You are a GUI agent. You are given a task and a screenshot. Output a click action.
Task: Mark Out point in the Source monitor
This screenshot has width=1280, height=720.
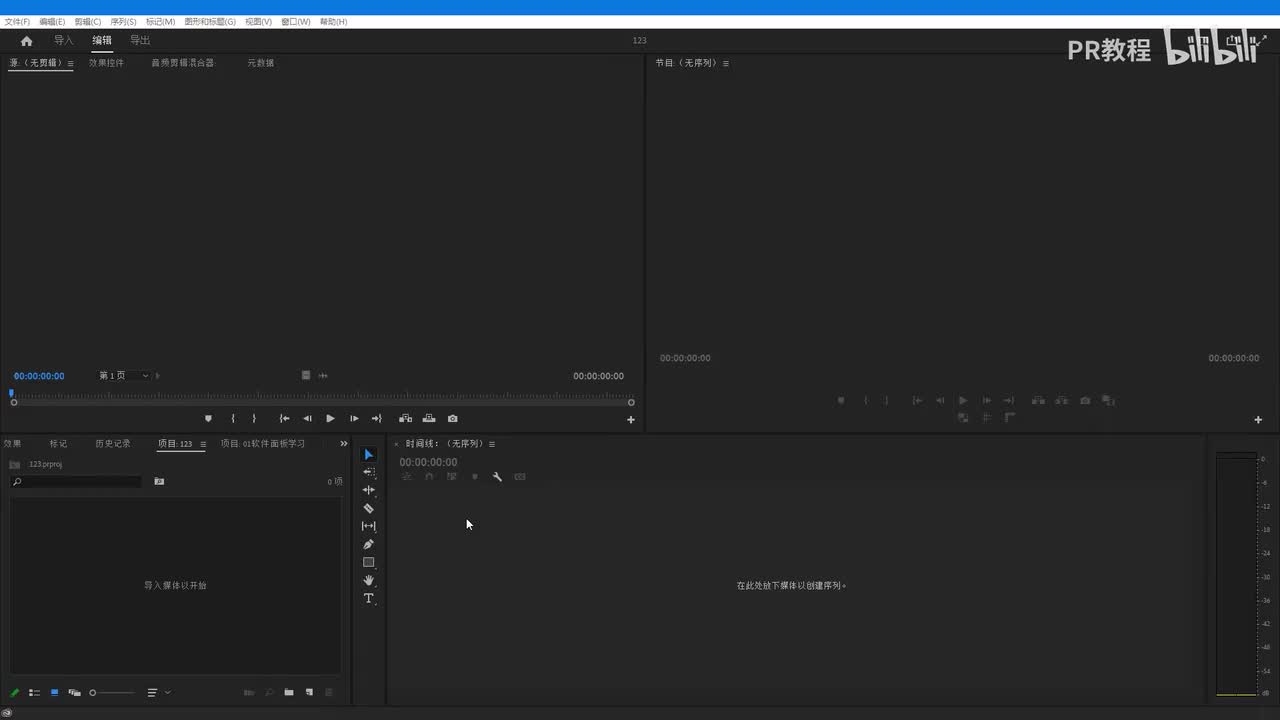pos(254,419)
